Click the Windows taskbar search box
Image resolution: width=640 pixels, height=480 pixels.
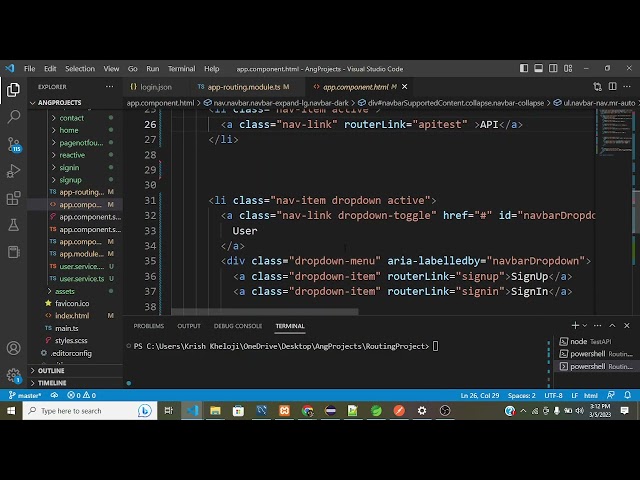tap(90, 411)
